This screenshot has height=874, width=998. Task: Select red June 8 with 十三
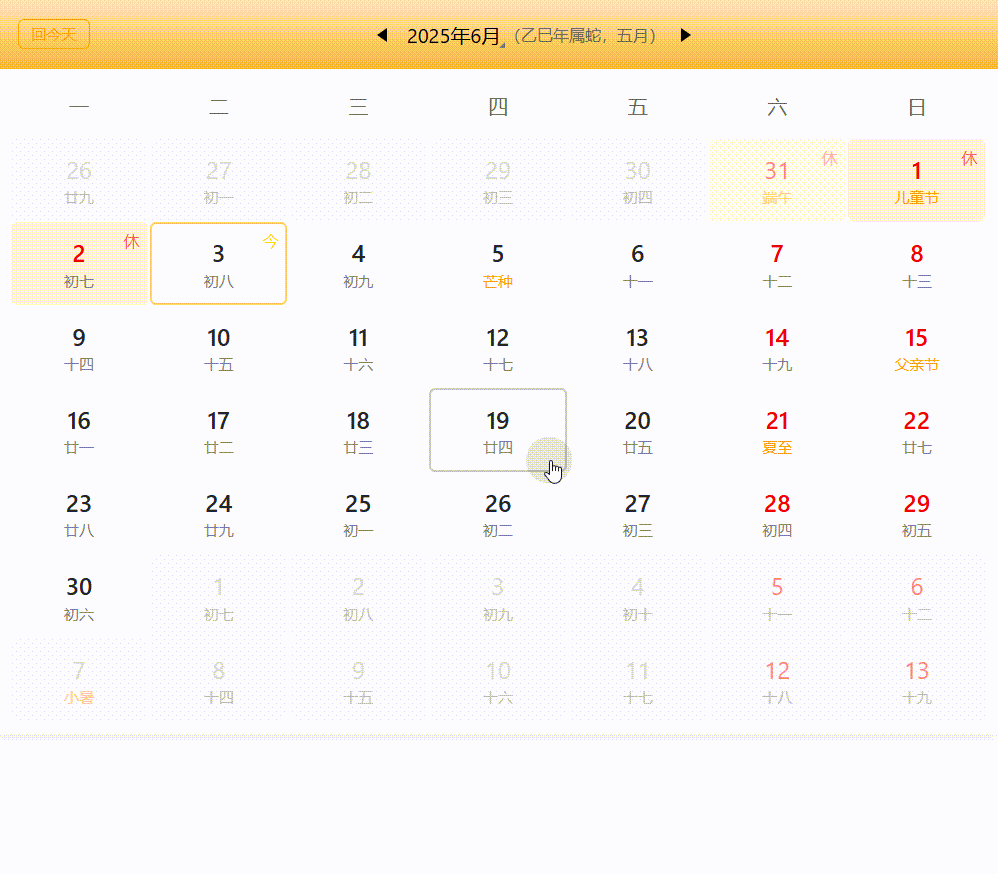pyautogui.click(x=917, y=264)
